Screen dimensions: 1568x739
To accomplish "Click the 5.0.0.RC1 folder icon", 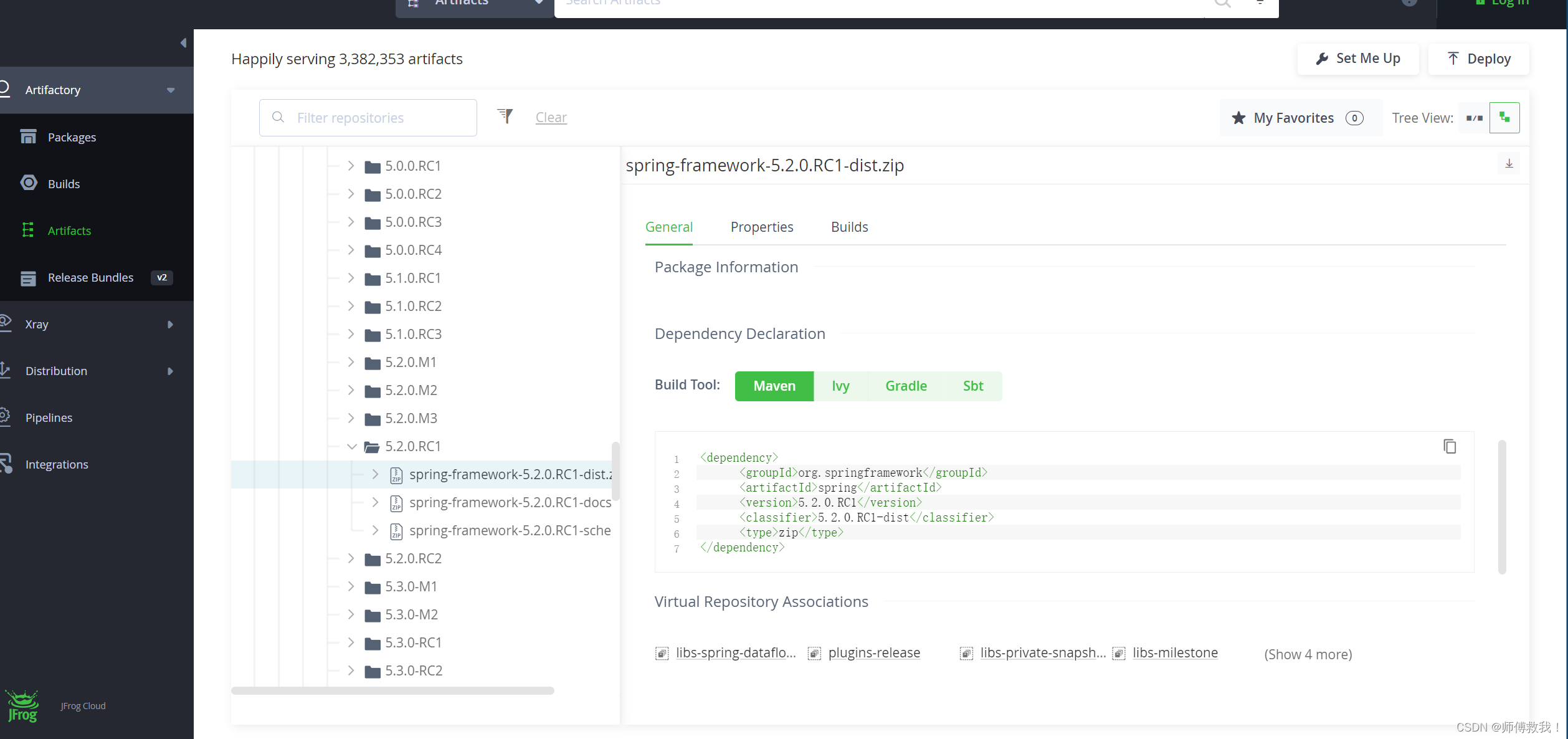I will [x=373, y=166].
